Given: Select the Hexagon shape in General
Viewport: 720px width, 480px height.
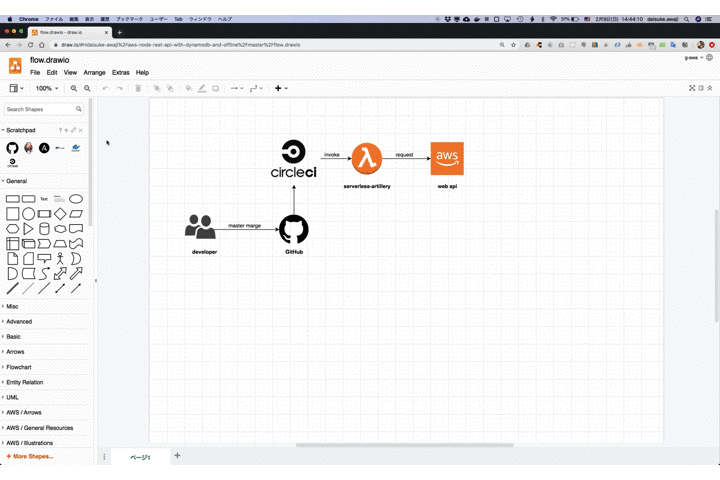Looking at the screenshot, I should (x=12, y=229).
